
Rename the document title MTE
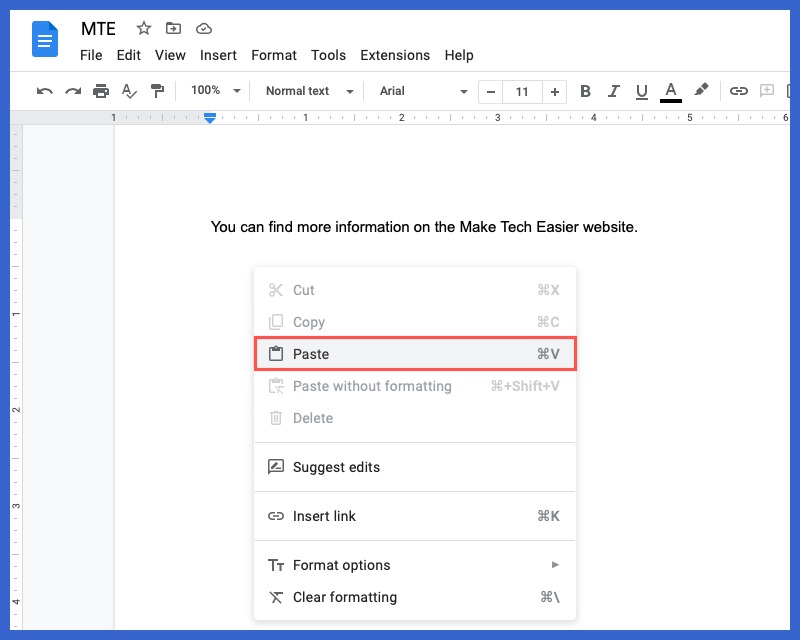coord(97,28)
